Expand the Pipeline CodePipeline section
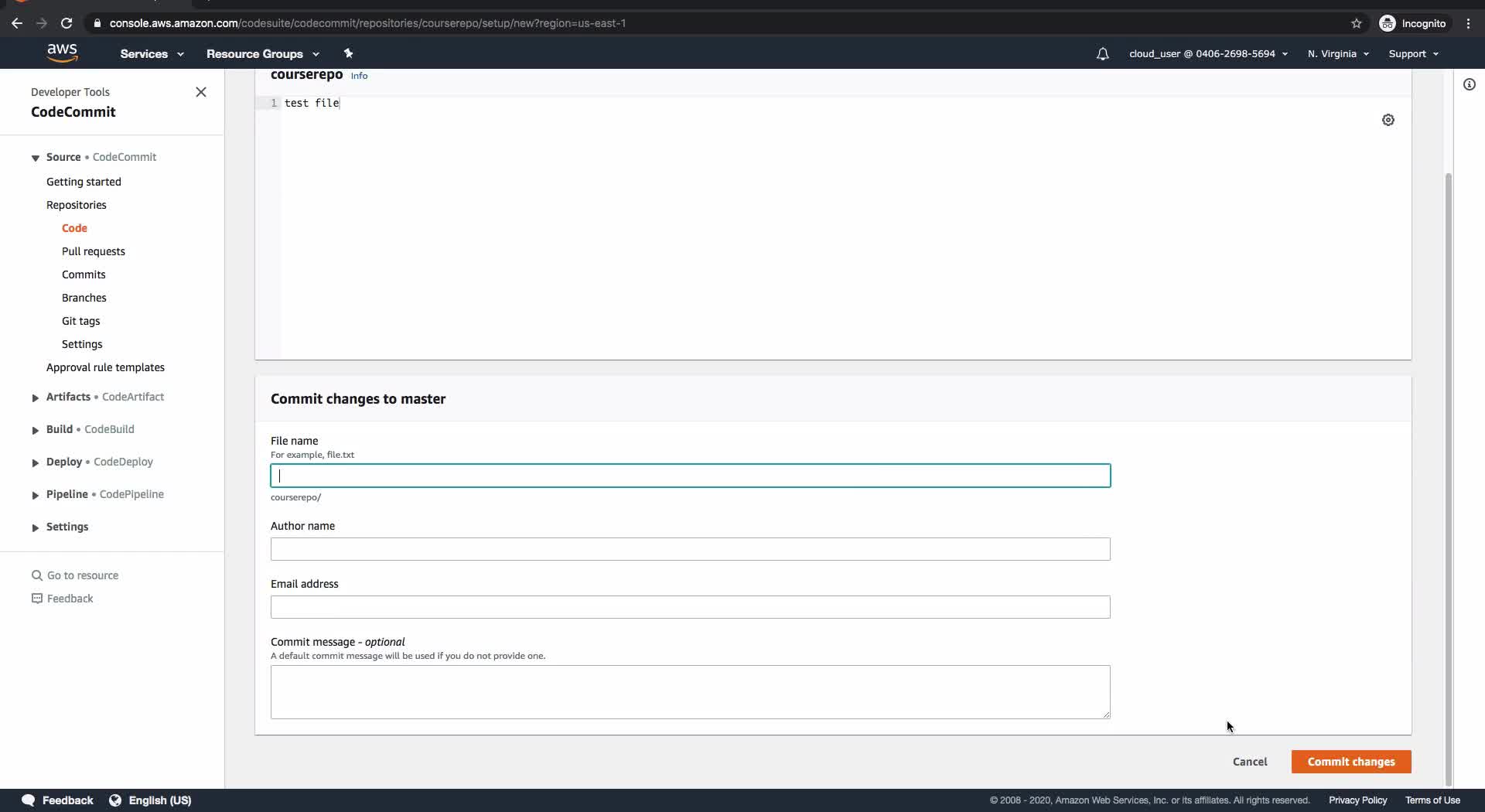This screenshot has height=812, width=1485. (36, 495)
